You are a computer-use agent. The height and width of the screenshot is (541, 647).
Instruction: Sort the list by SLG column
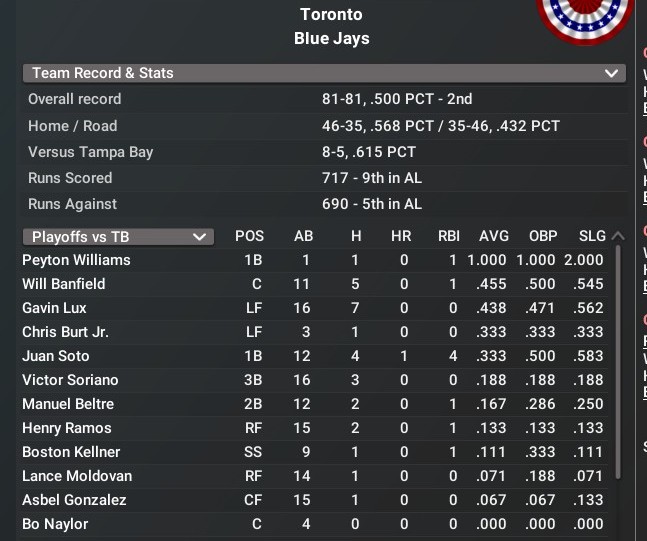click(x=592, y=237)
